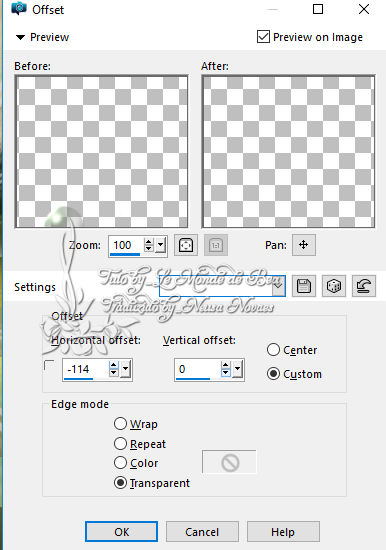Click inside the Vertical offset field

[198, 369]
